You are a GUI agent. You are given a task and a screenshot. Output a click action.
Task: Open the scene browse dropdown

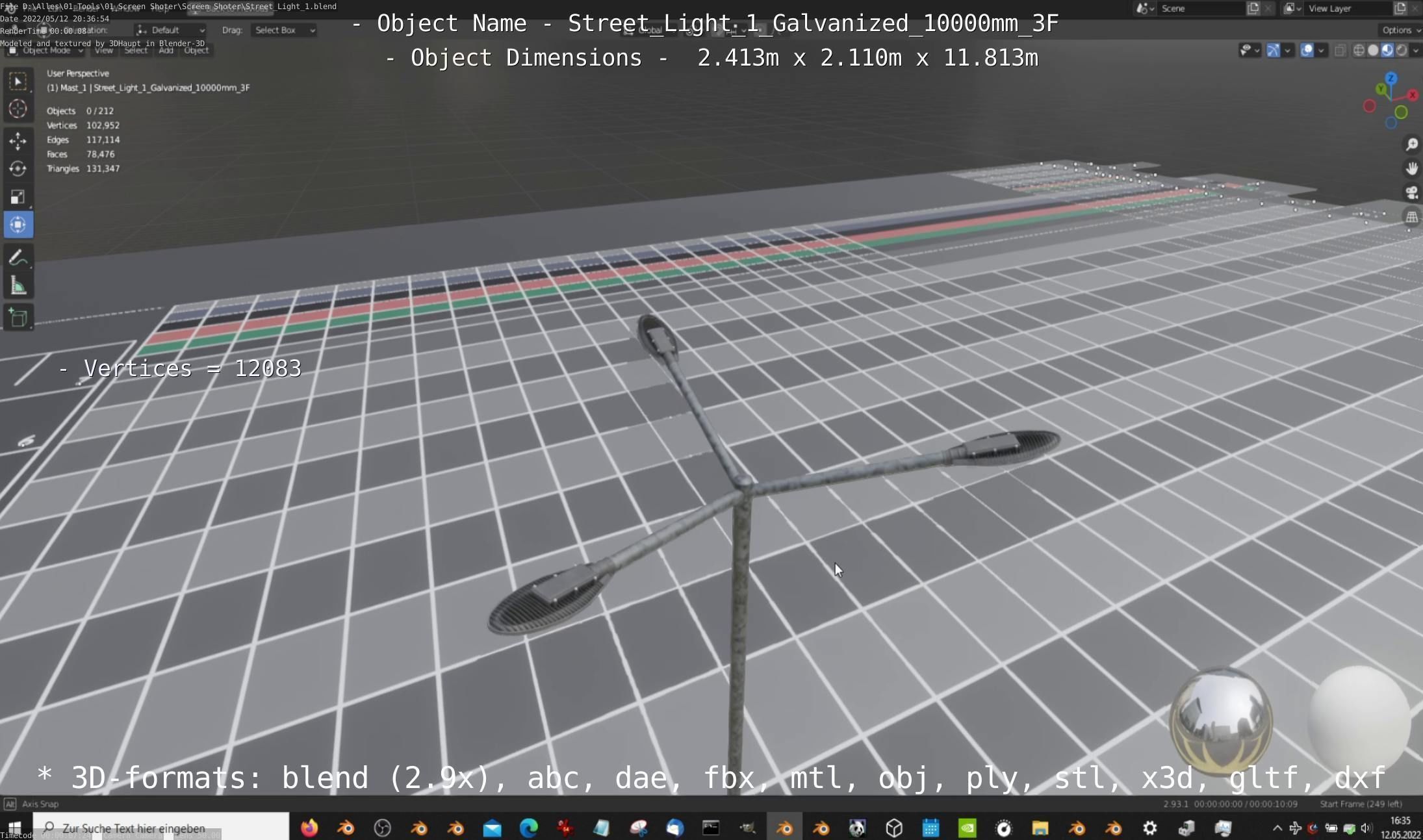point(1145,8)
